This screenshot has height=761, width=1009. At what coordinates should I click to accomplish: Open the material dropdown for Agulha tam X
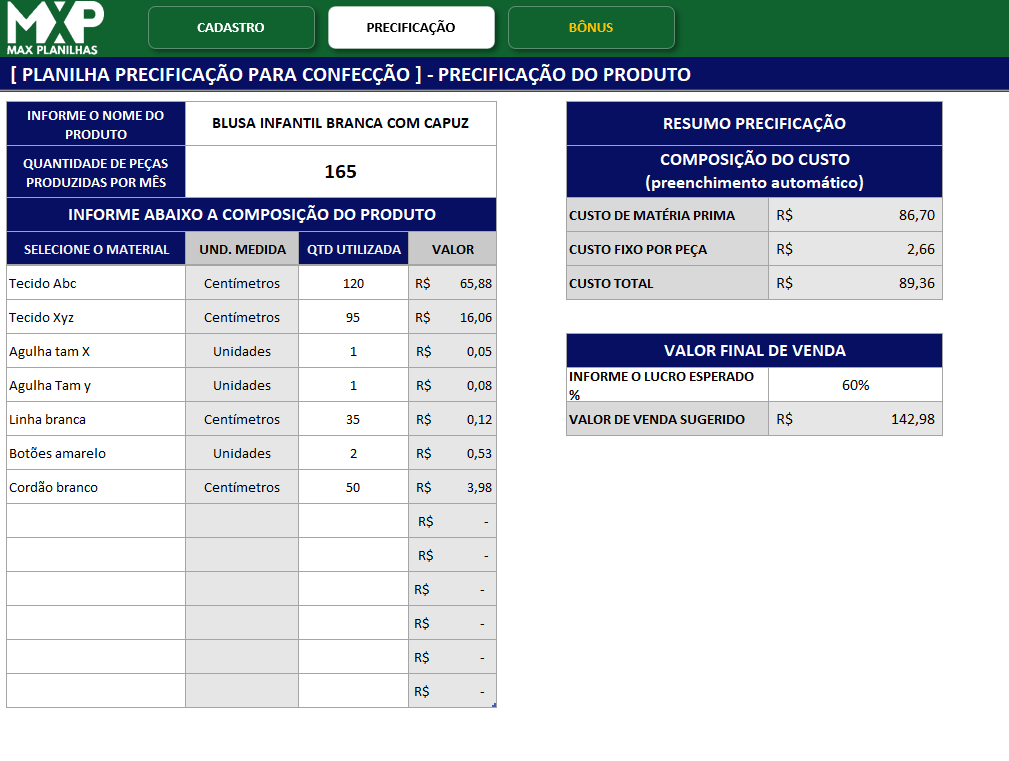click(95, 351)
